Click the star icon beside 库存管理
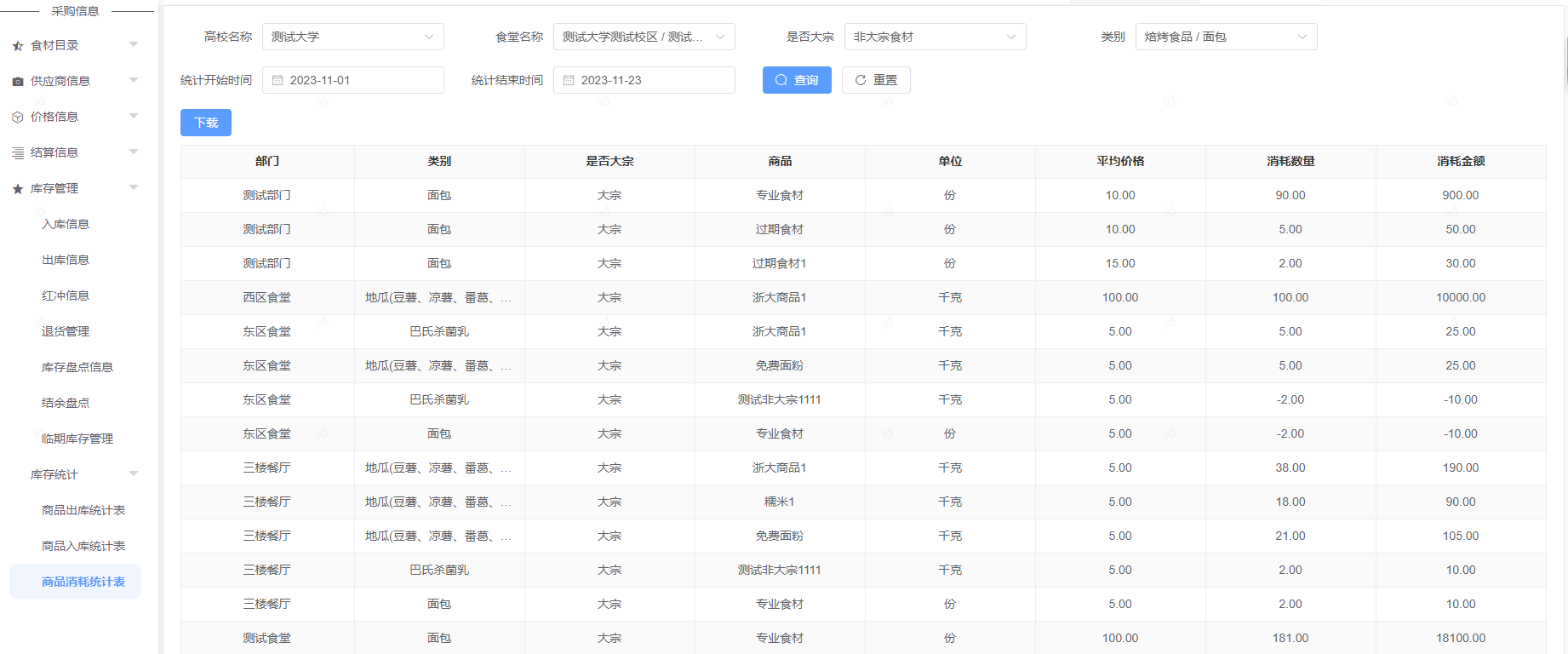 (x=17, y=189)
